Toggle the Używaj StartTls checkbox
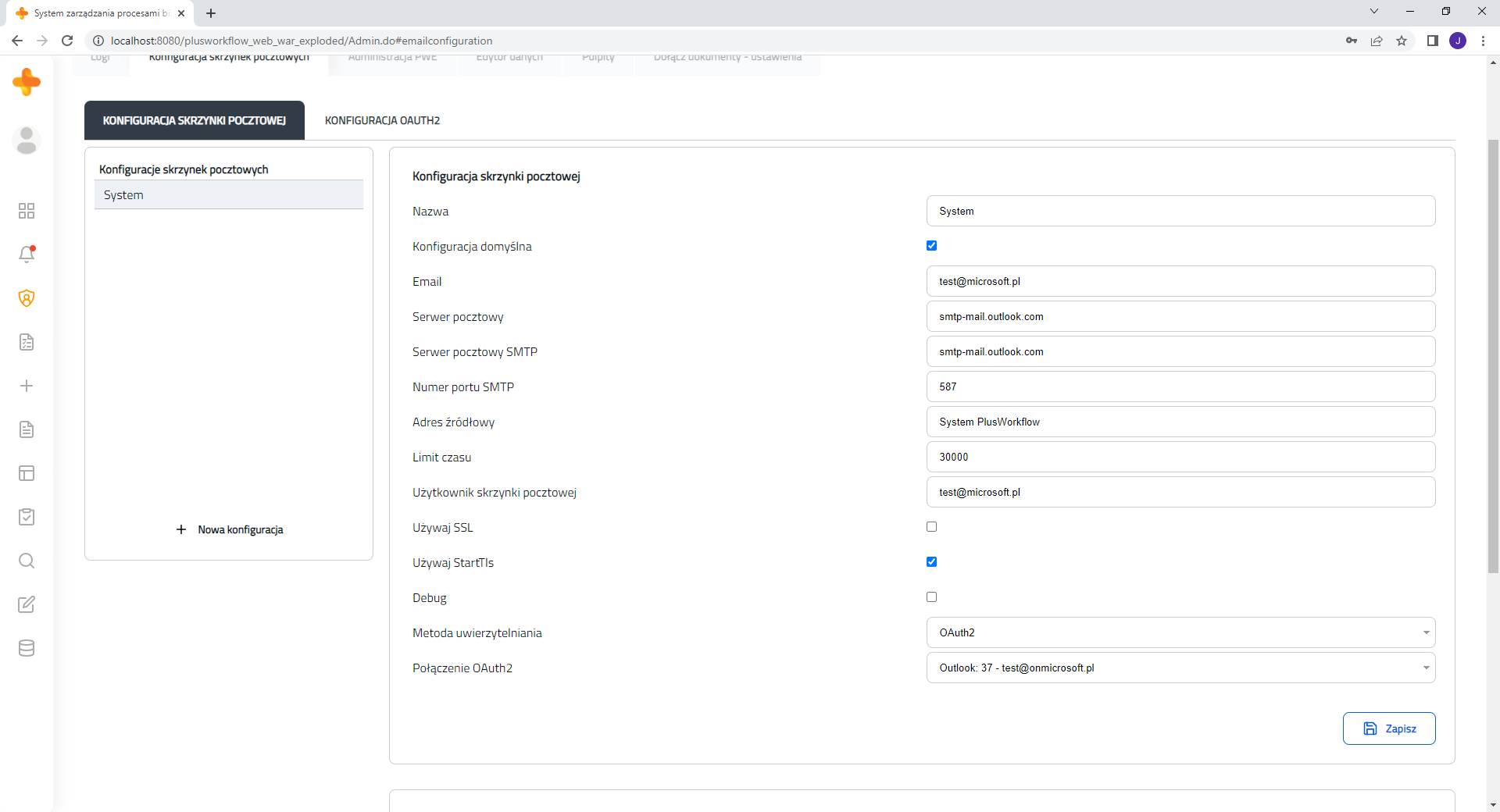Image resolution: width=1500 pixels, height=812 pixels. pyautogui.click(x=931, y=562)
